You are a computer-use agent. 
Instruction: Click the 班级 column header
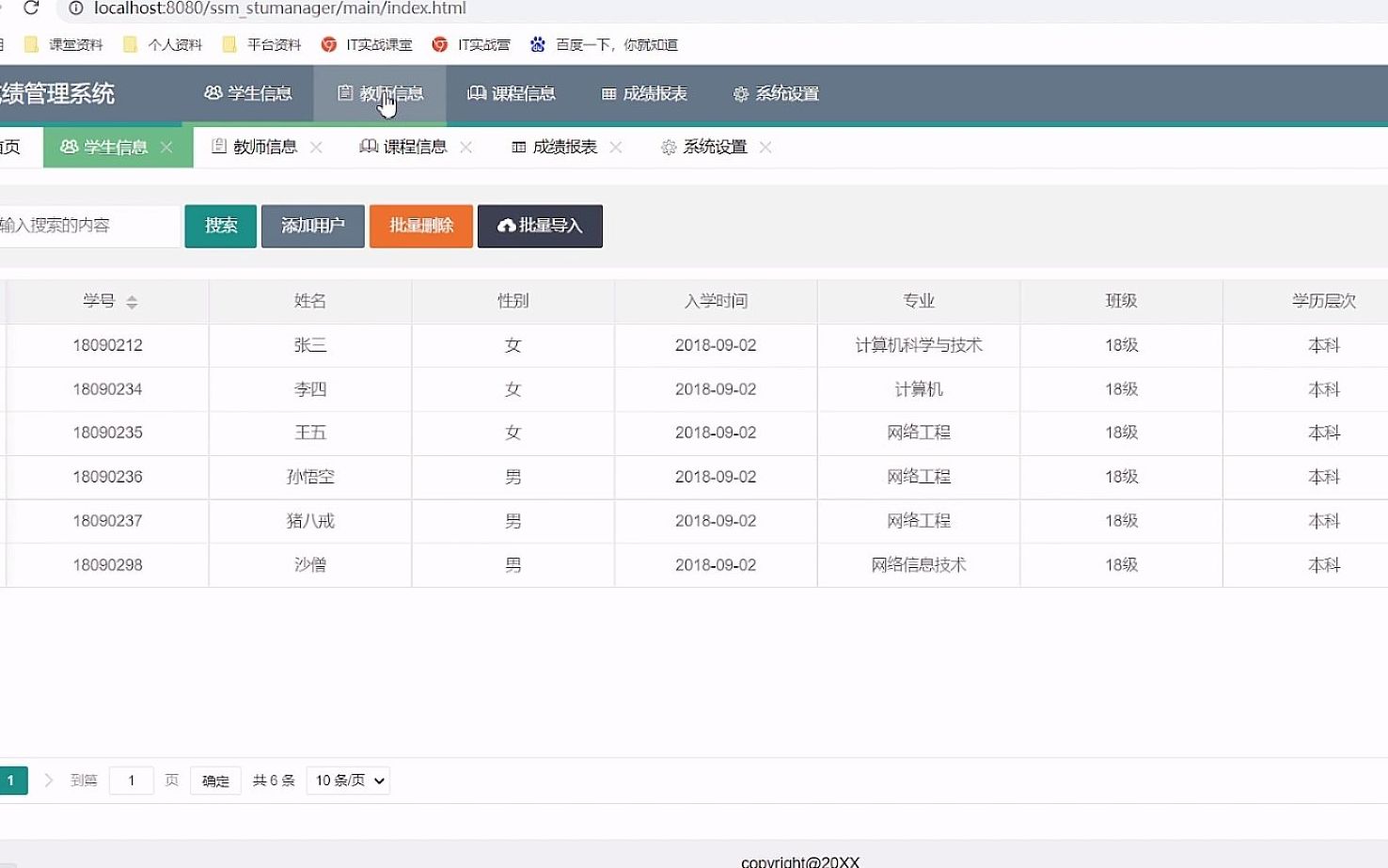pyautogui.click(x=1122, y=301)
